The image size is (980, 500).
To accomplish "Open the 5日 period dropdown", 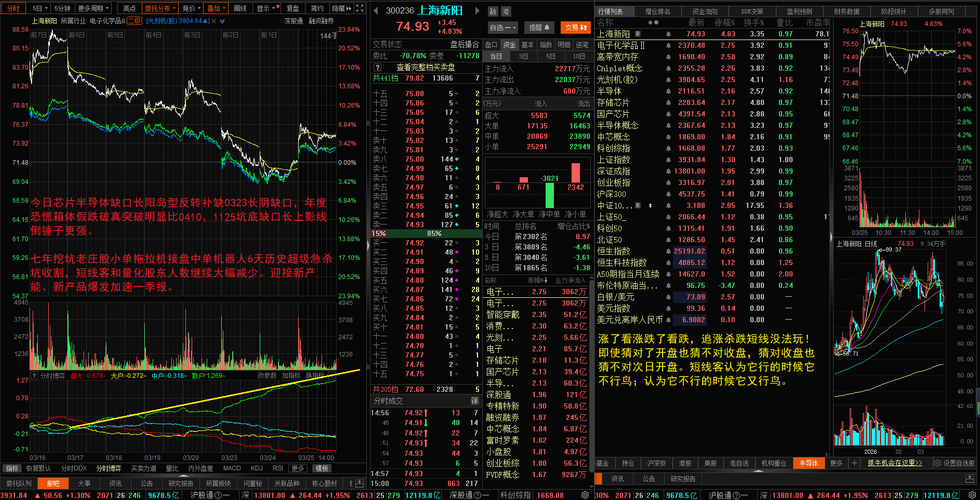I will click(x=41, y=9).
